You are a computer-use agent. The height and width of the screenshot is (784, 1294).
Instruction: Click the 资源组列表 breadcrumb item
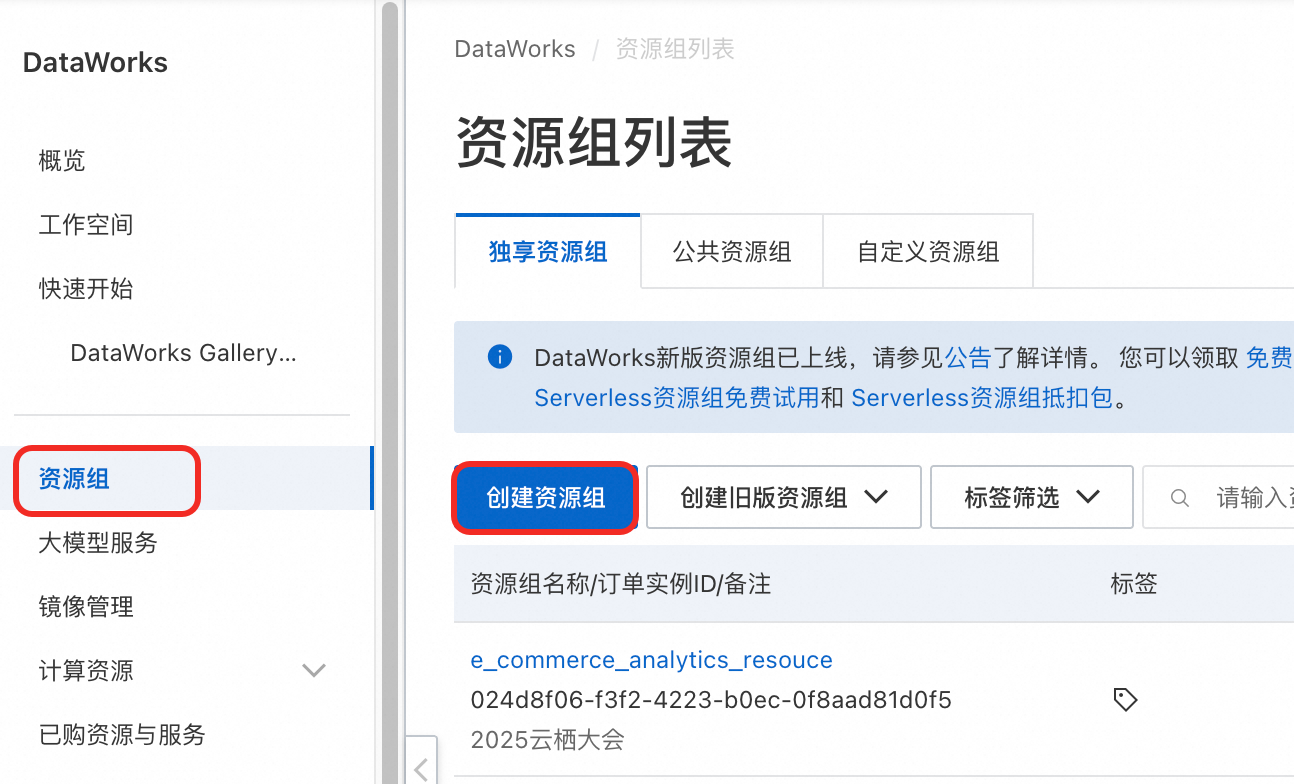pyautogui.click(x=675, y=49)
